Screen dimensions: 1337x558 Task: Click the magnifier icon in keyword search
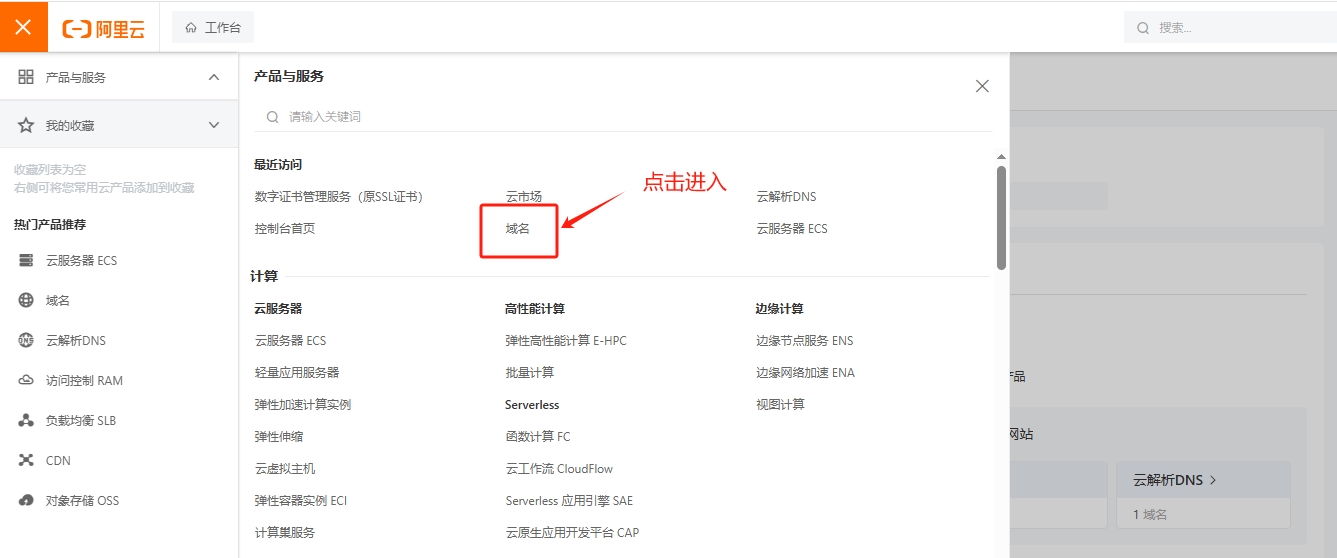(272, 117)
